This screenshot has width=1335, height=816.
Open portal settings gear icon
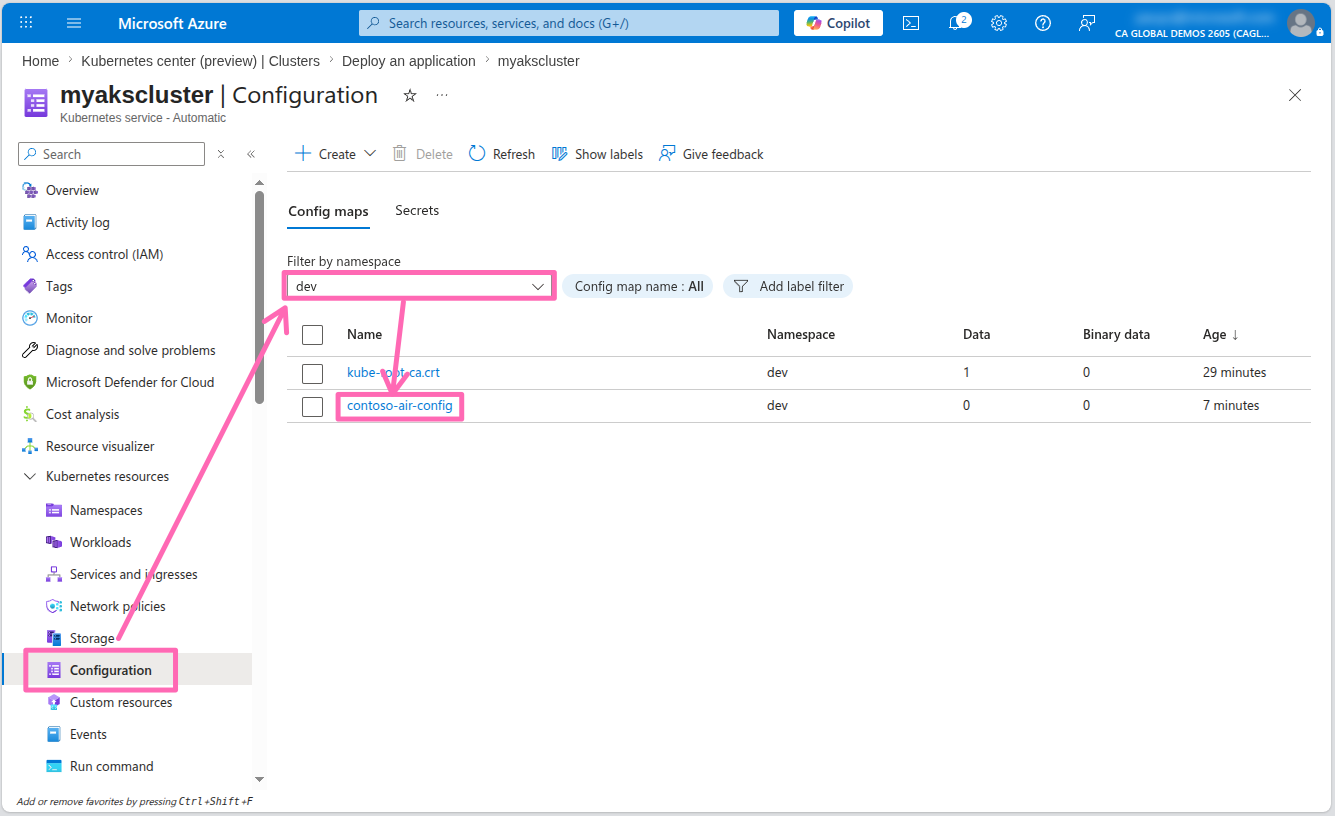pos(999,23)
